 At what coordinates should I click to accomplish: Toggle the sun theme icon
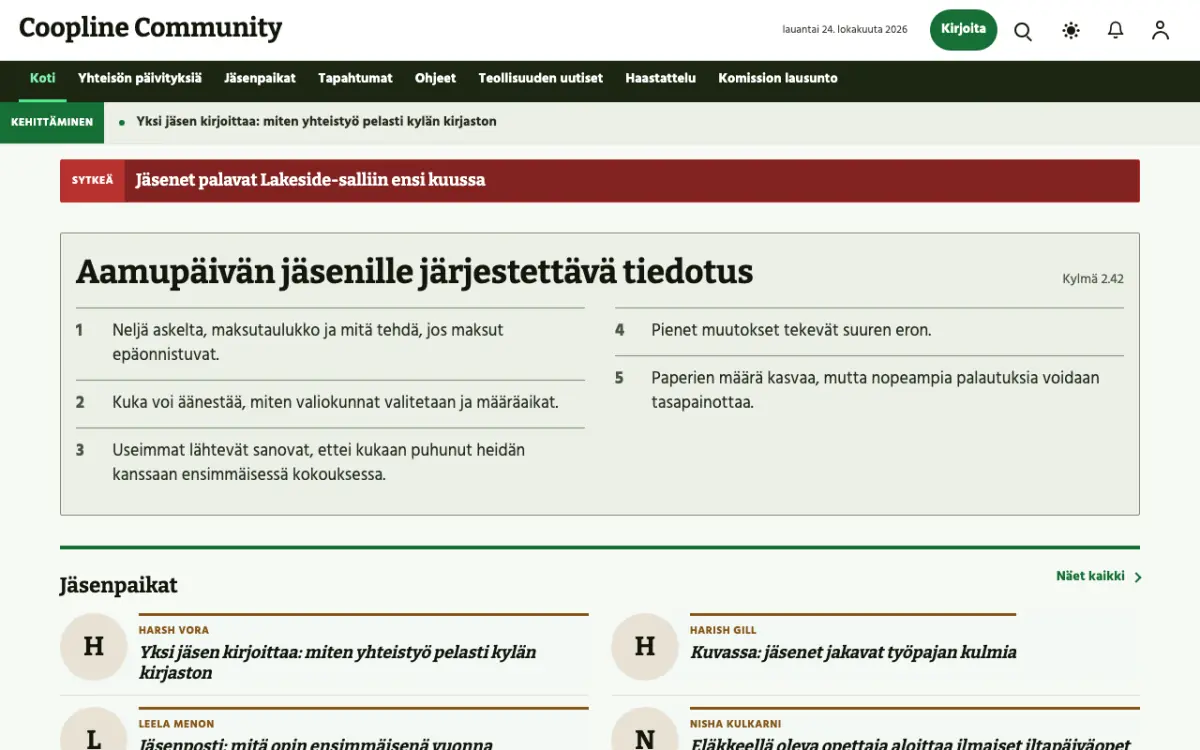[1071, 31]
